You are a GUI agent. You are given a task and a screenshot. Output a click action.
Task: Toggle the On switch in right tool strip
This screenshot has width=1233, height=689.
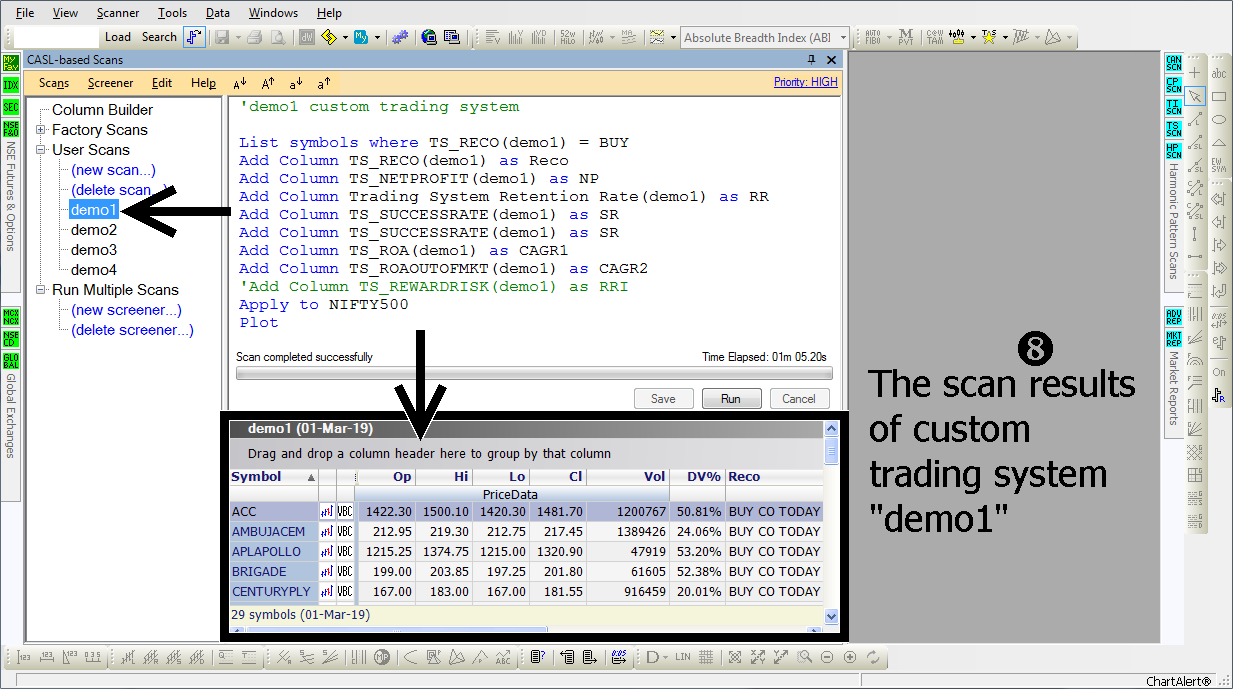[1219, 372]
